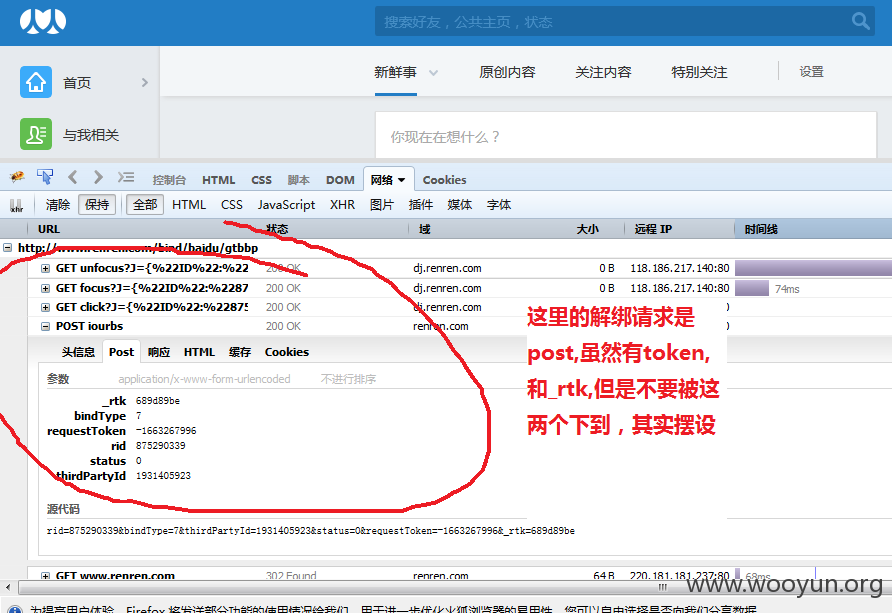The width and height of the screenshot is (892, 613).
Task: Click the Firebug bug icon
Action: point(17,177)
